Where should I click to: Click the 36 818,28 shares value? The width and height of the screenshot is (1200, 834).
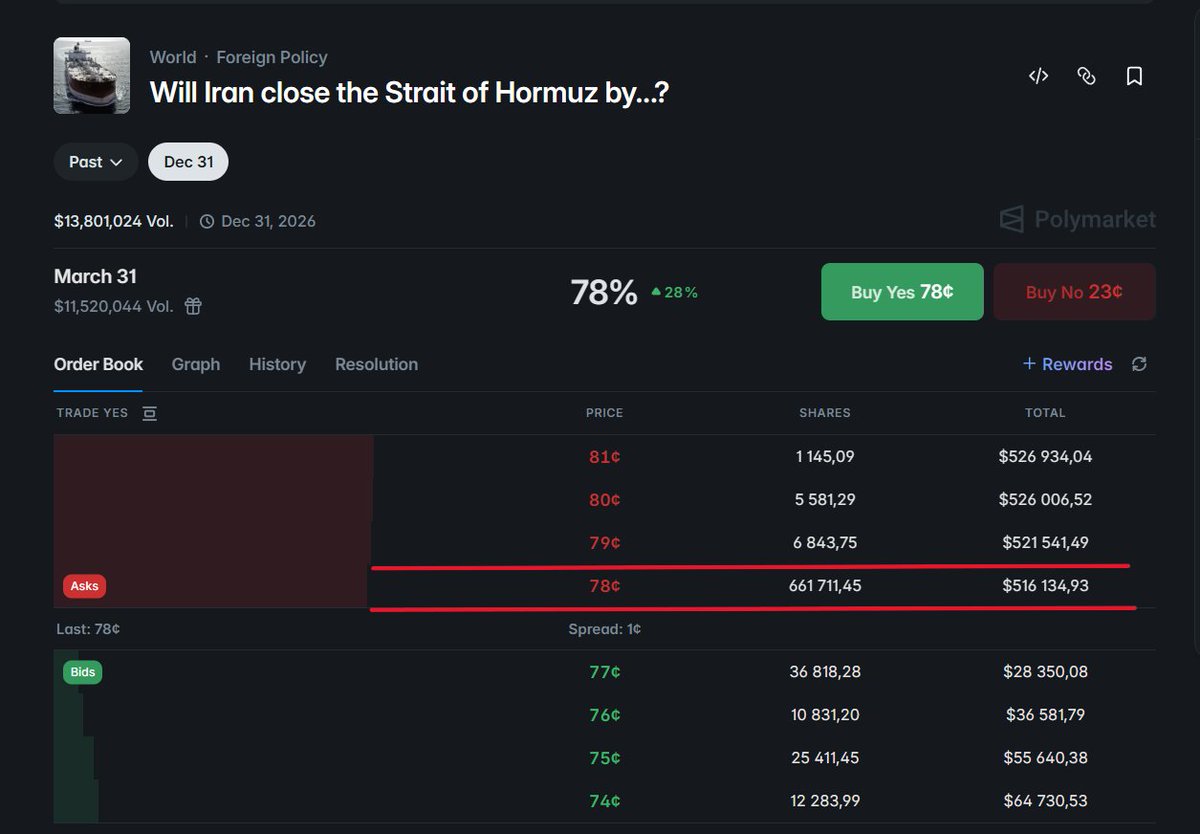click(x=825, y=672)
